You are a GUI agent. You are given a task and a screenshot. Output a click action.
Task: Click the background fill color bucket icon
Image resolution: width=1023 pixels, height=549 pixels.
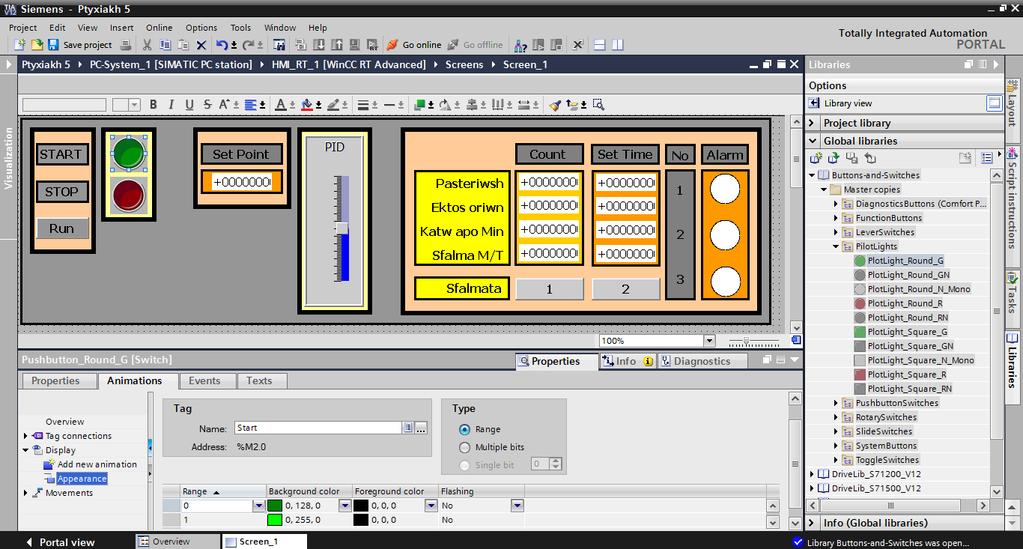pyautogui.click(x=307, y=104)
